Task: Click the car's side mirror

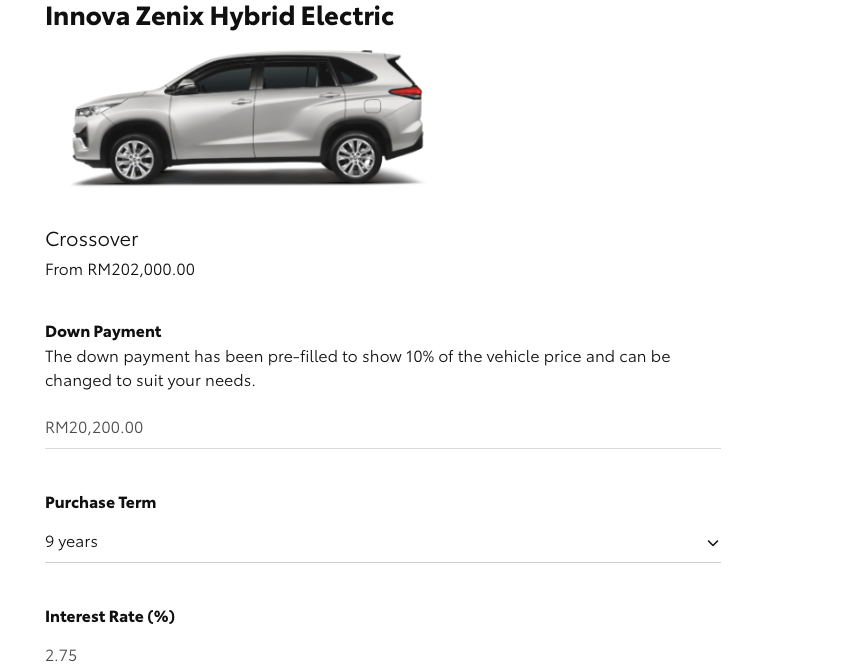Action: click(185, 86)
